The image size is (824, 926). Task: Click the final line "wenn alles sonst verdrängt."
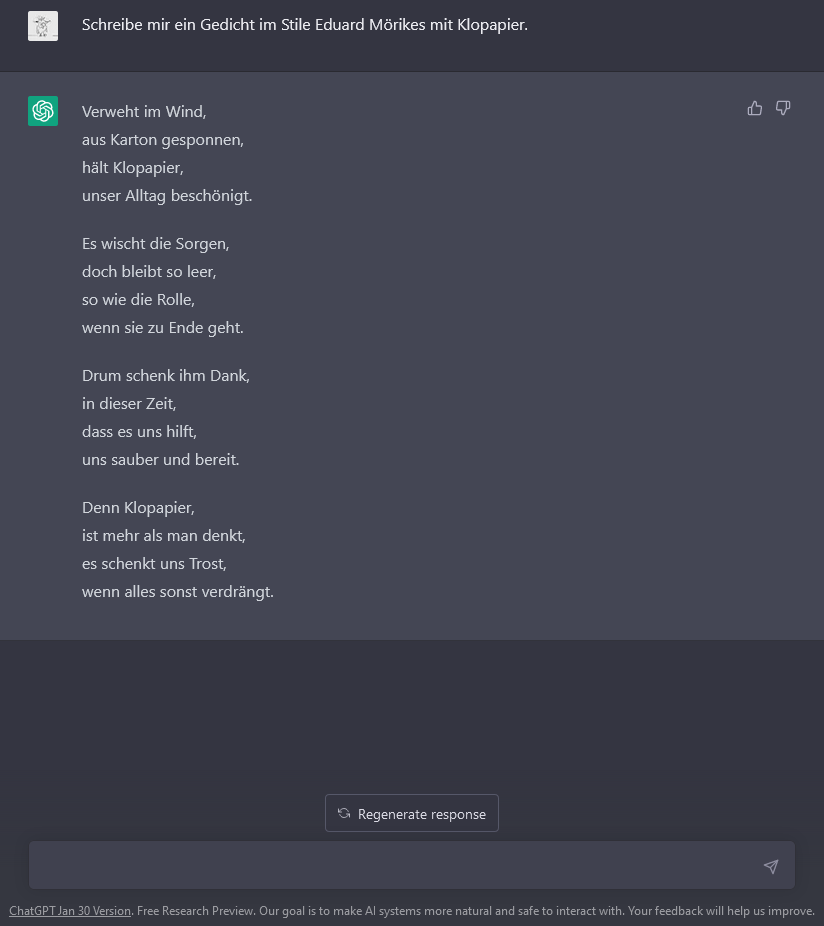coord(178,592)
